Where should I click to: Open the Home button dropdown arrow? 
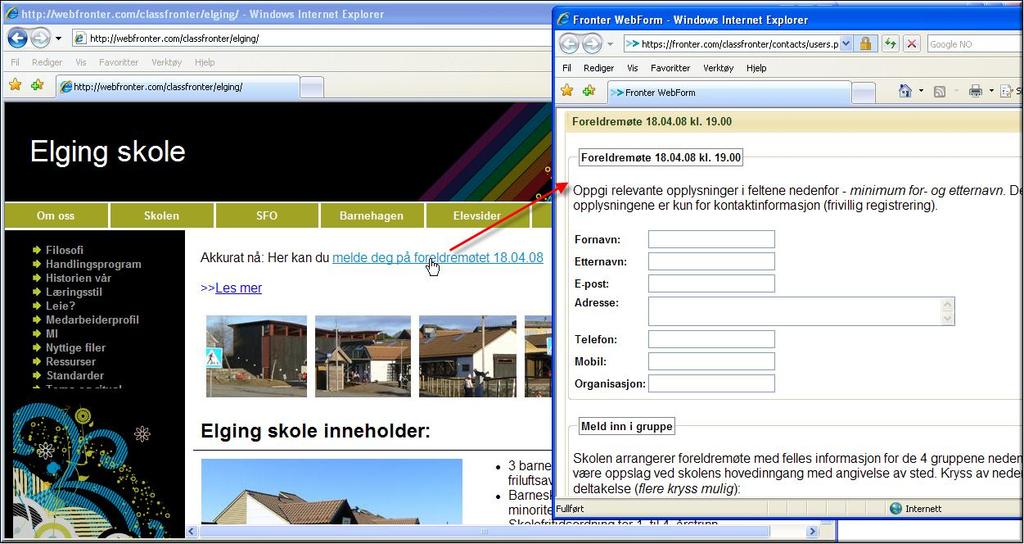pos(921,91)
